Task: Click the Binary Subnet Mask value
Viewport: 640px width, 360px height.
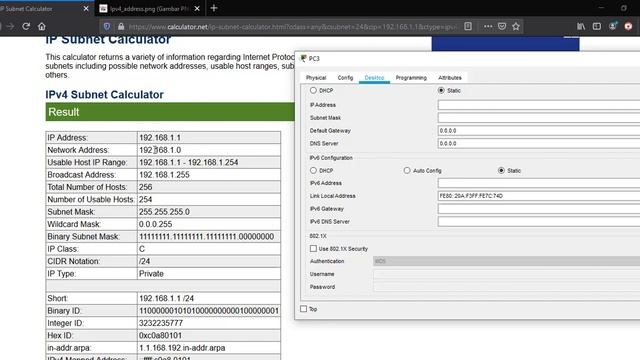Action: tap(207, 237)
